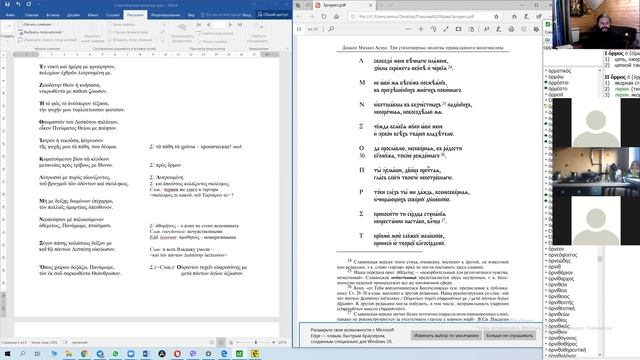
Task: Click Больше не спрашивать button
Action: tap(509, 336)
